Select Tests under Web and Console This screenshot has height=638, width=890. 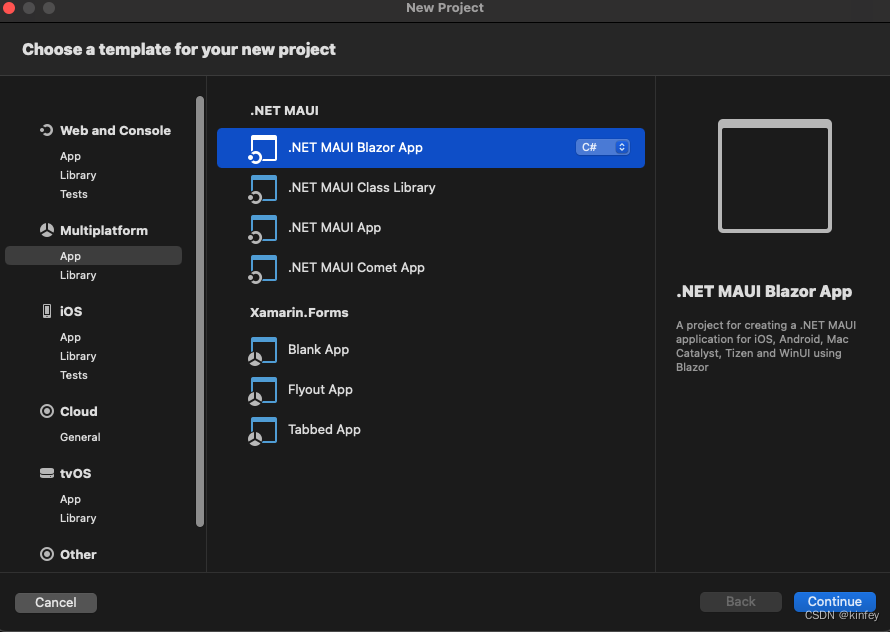(74, 194)
